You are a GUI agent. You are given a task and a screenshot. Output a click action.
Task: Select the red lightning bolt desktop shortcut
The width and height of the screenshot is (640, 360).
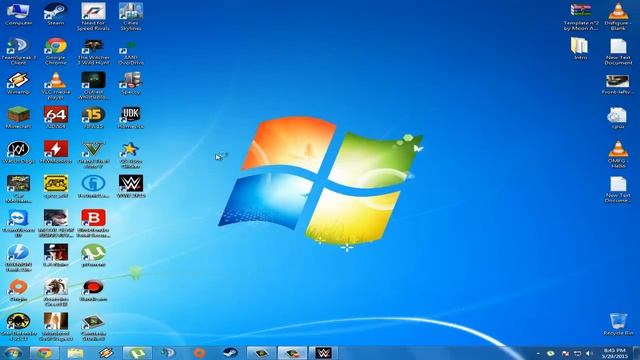point(56,152)
